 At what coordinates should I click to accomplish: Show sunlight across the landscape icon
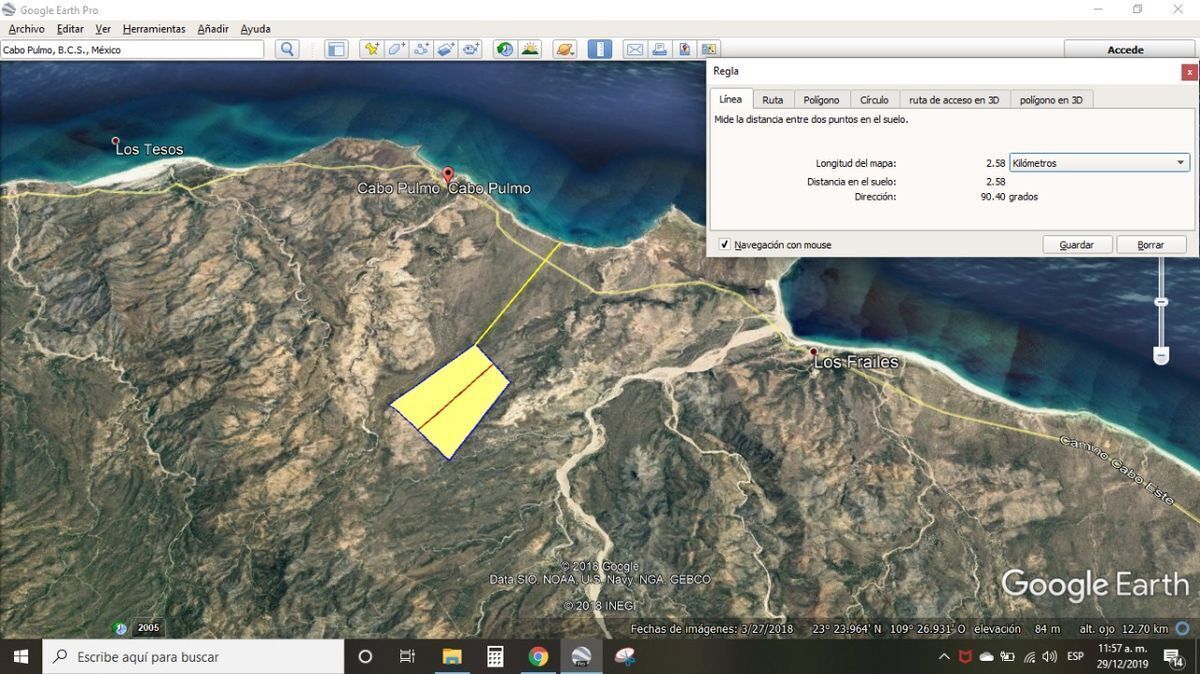(x=530, y=49)
